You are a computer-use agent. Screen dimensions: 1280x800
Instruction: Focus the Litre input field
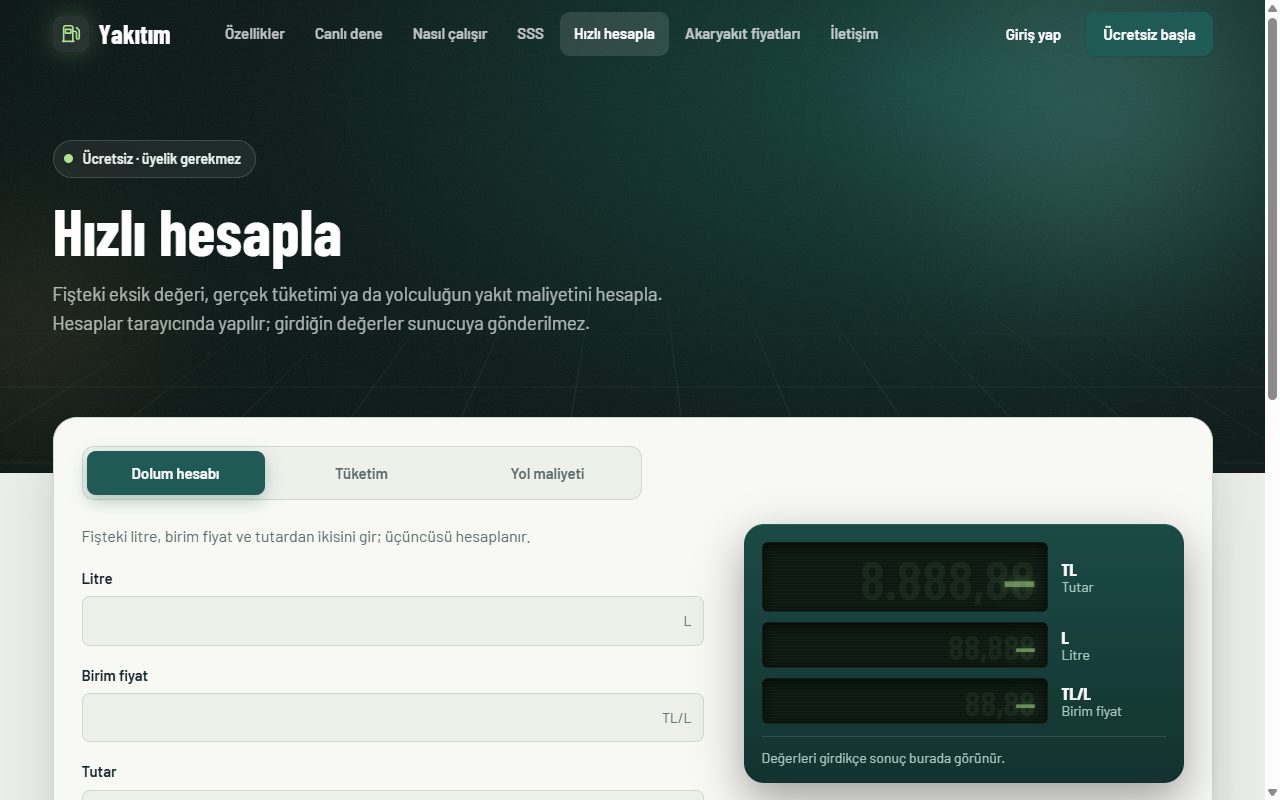point(393,621)
